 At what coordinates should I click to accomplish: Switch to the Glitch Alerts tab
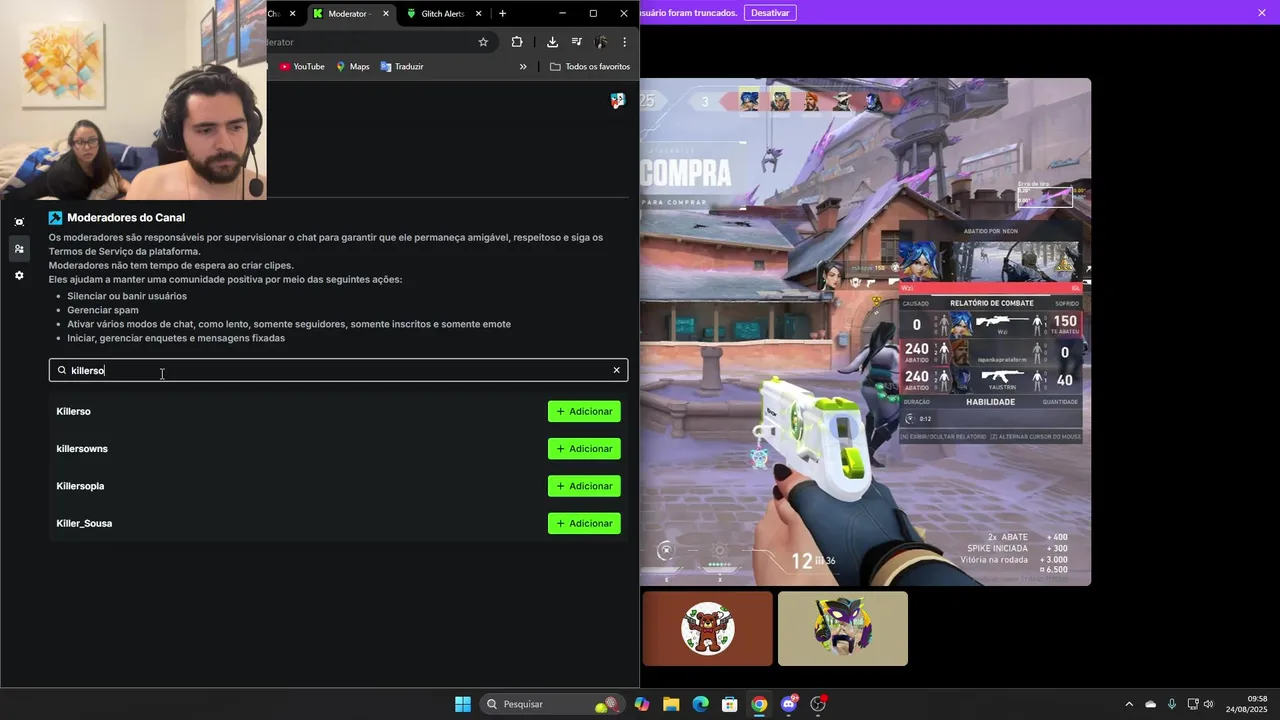(443, 14)
